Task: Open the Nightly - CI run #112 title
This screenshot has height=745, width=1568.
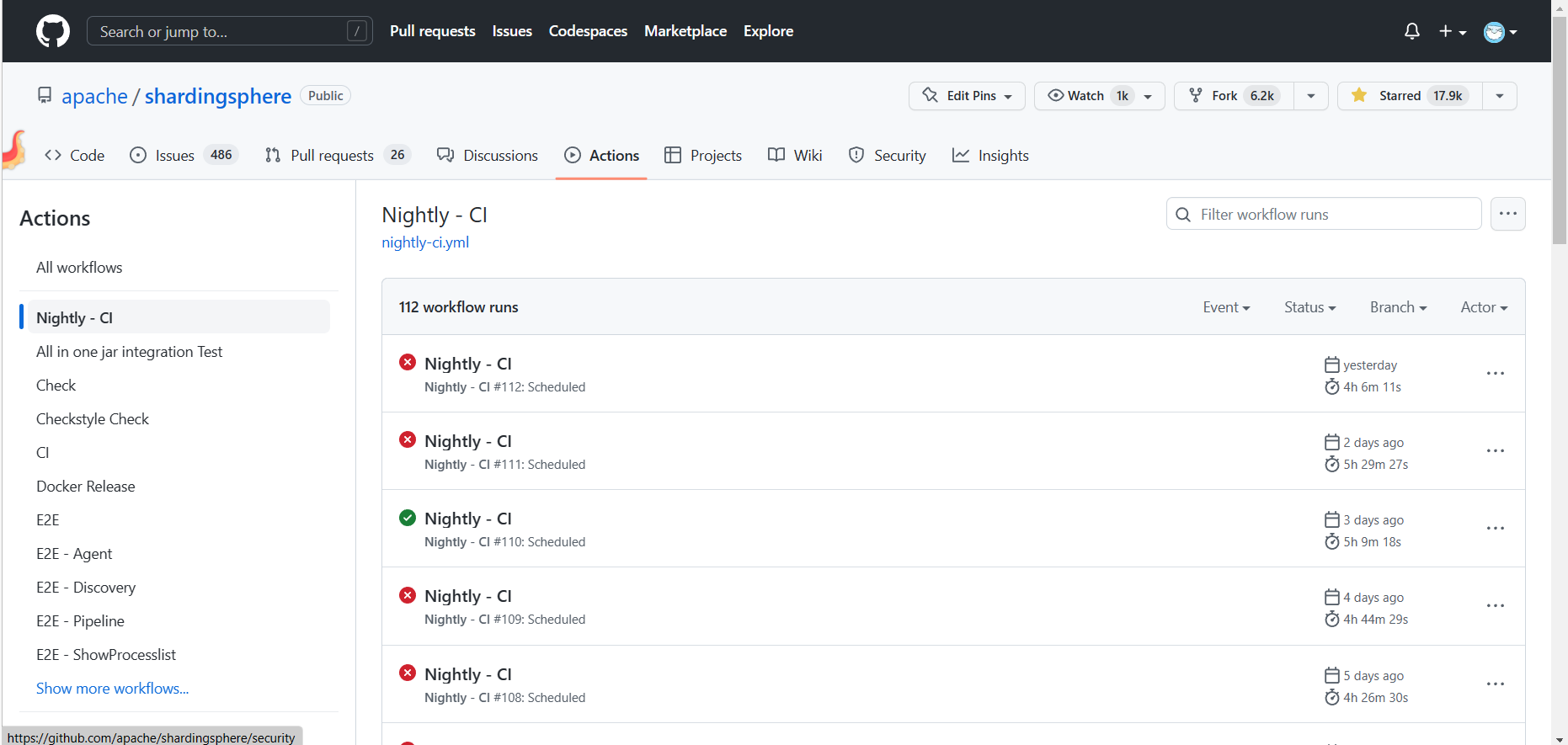Action: (x=468, y=364)
